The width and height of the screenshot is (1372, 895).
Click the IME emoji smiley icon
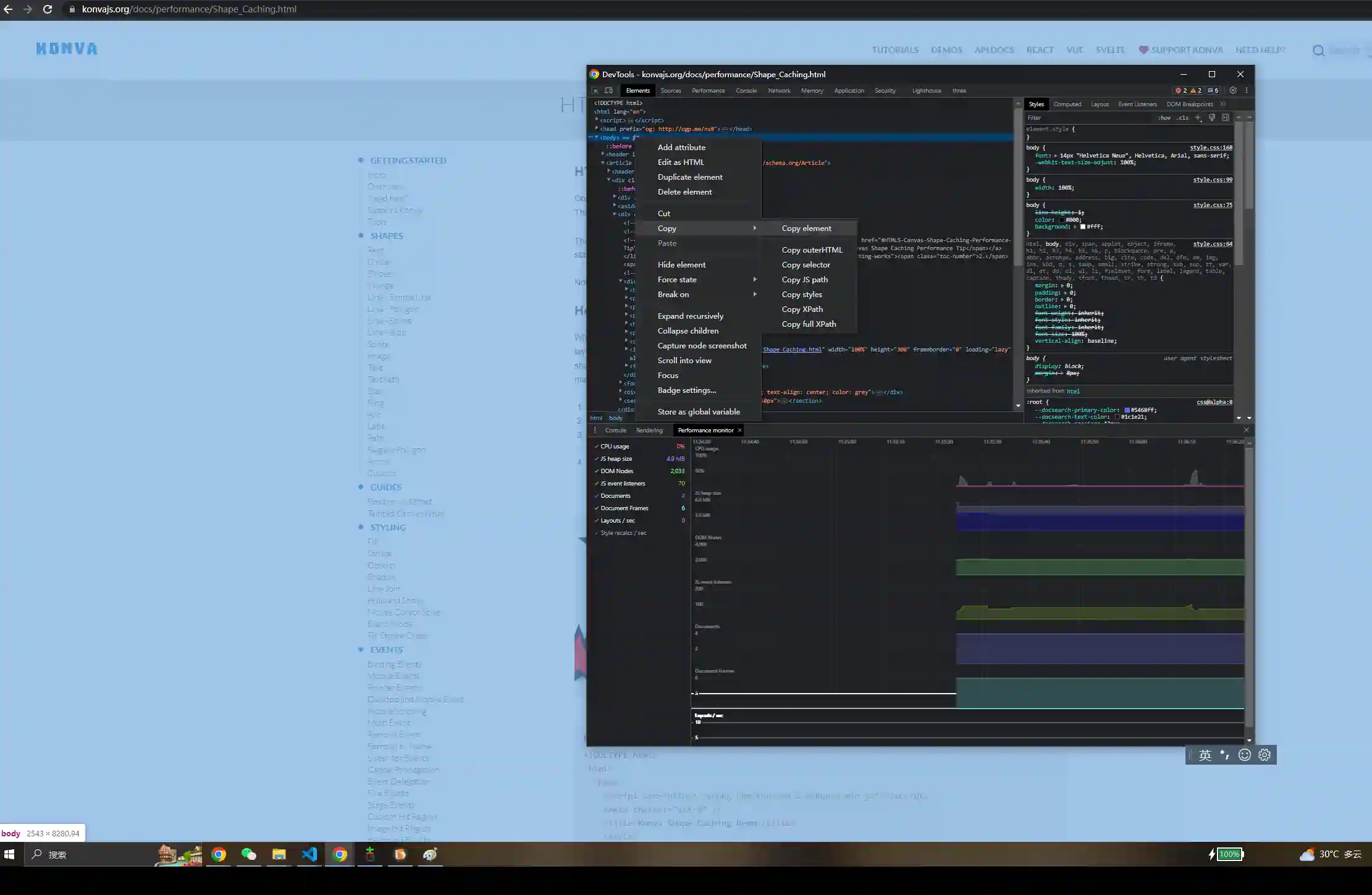pyautogui.click(x=1245, y=755)
